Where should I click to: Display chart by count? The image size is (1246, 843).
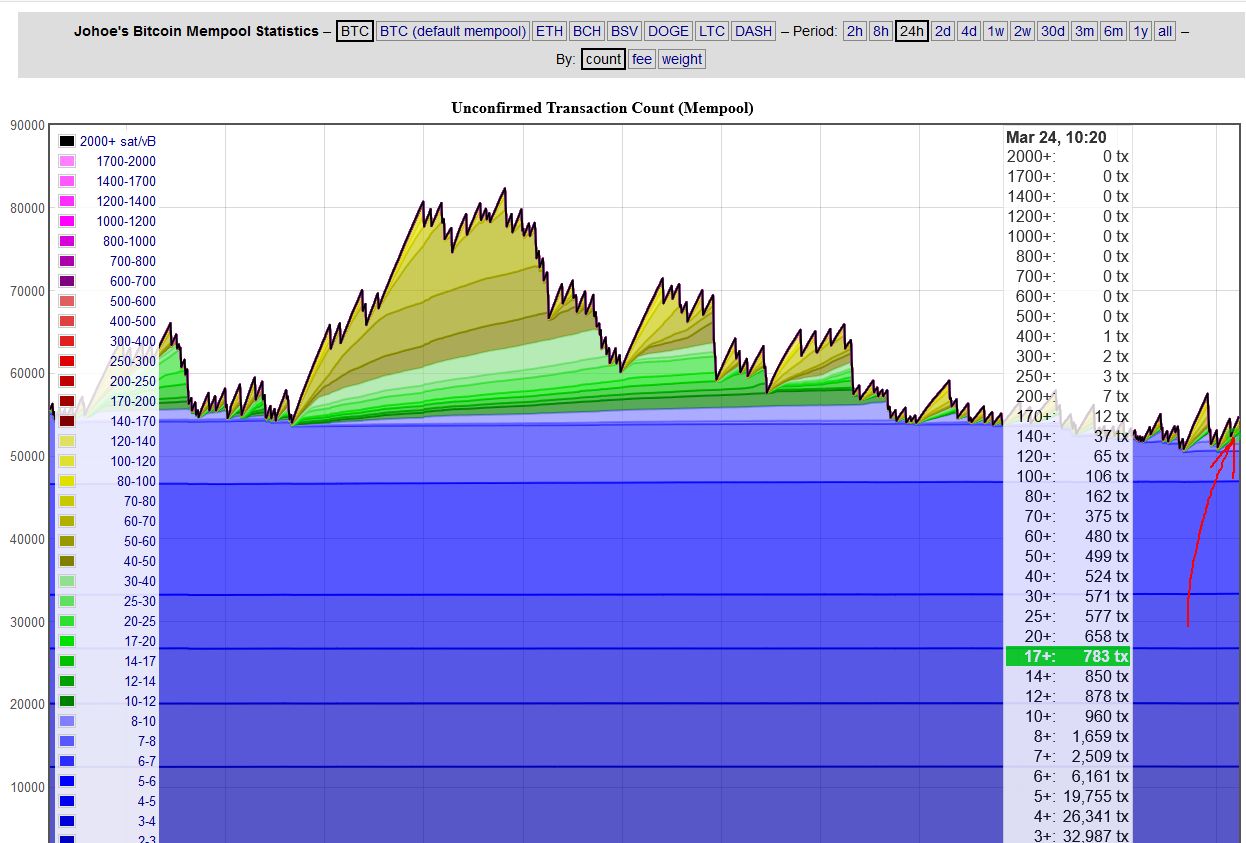[x=603, y=59]
